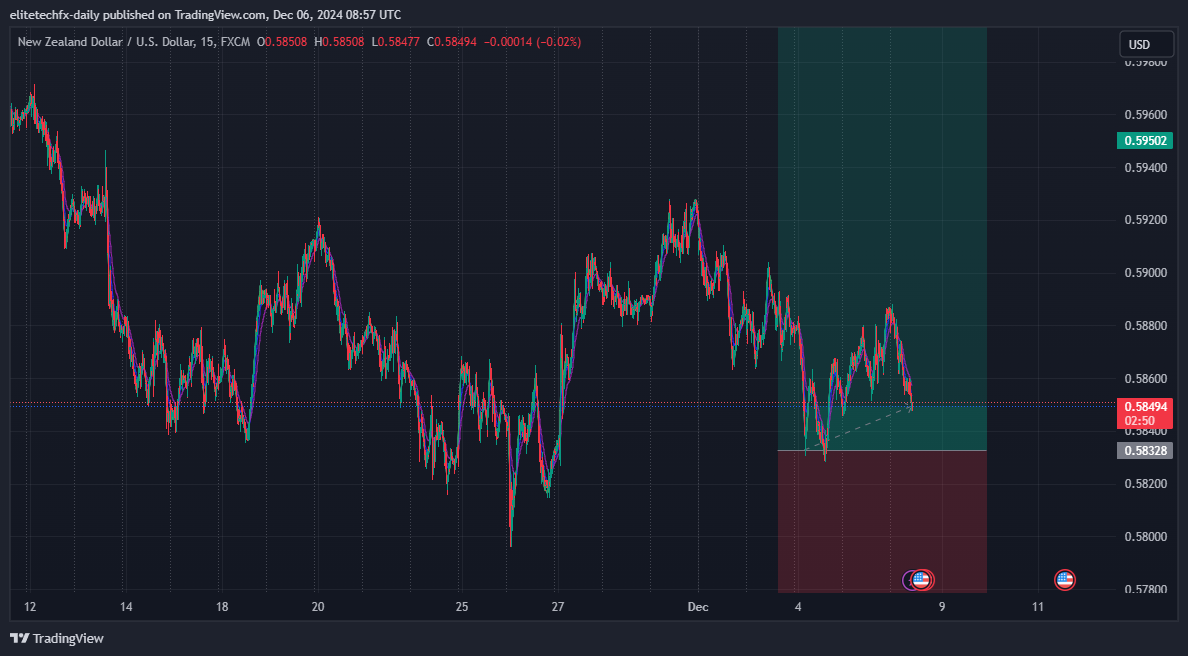Click the high value H0.58508
Image resolution: width=1188 pixels, height=656 pixels.
click(x=339, y=42)
